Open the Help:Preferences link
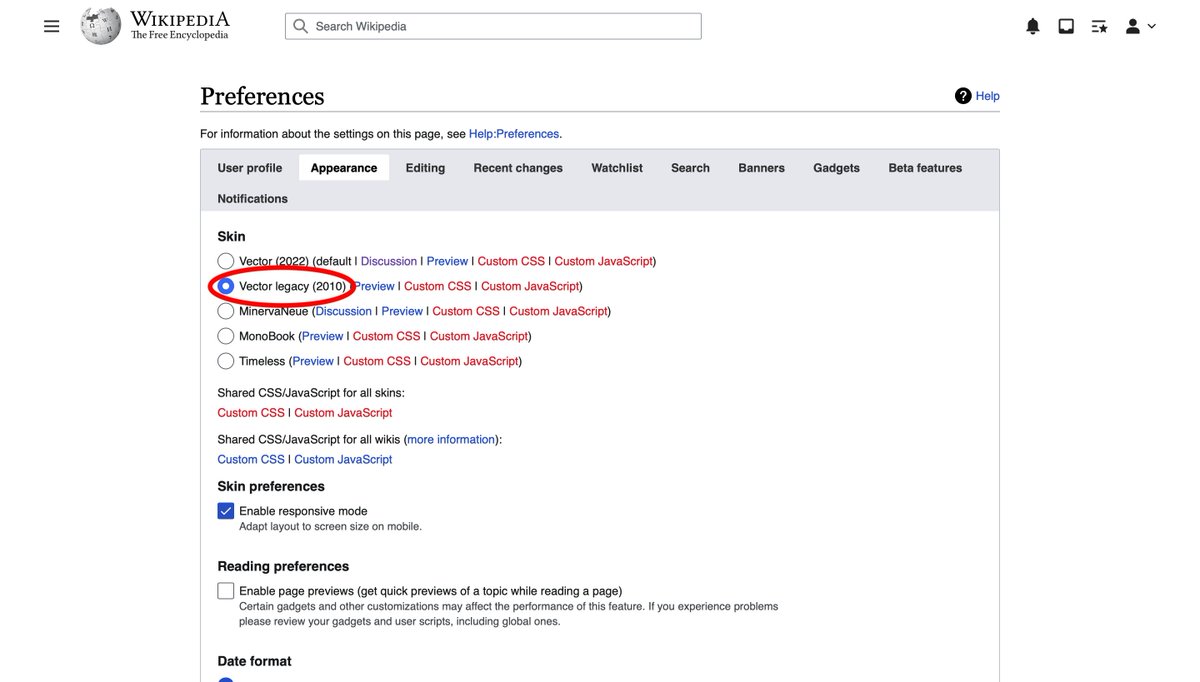This screenshot has height=682, width=1200. (514, 133)
